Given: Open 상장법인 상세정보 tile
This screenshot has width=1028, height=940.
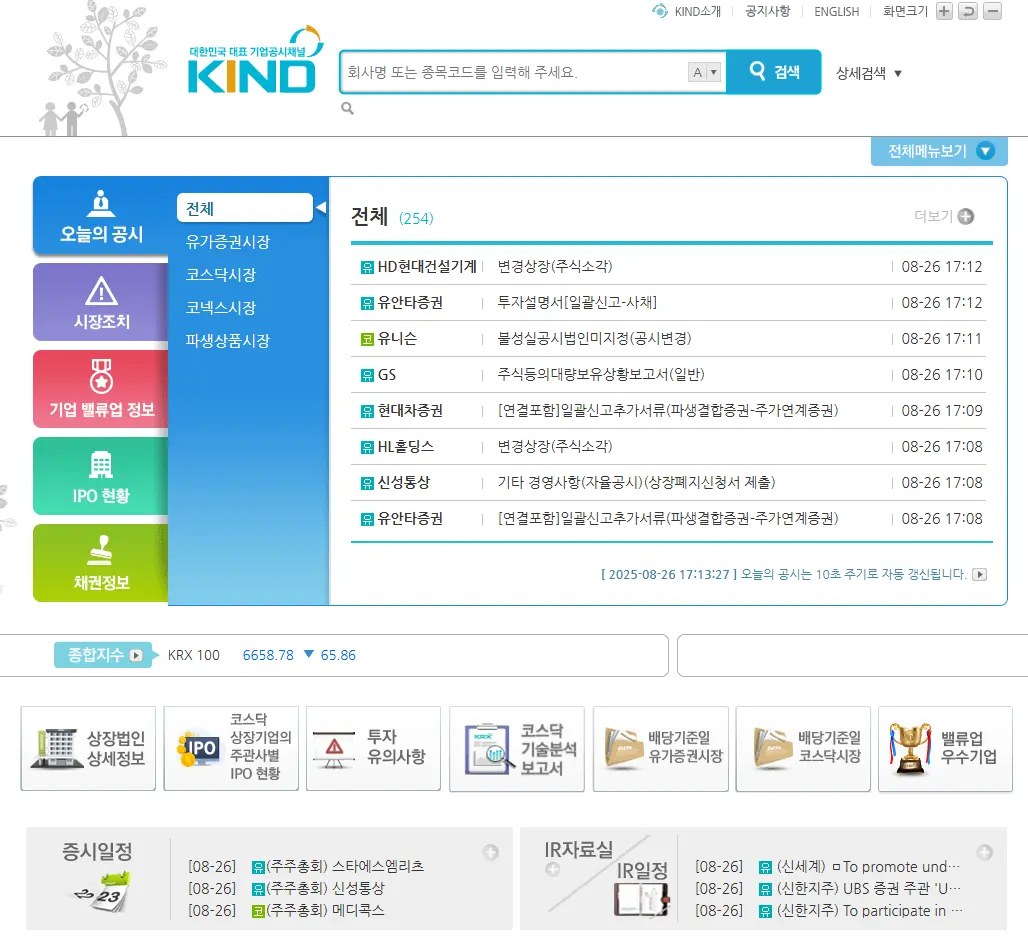Looking at the screenshot, I should (89, 749).
